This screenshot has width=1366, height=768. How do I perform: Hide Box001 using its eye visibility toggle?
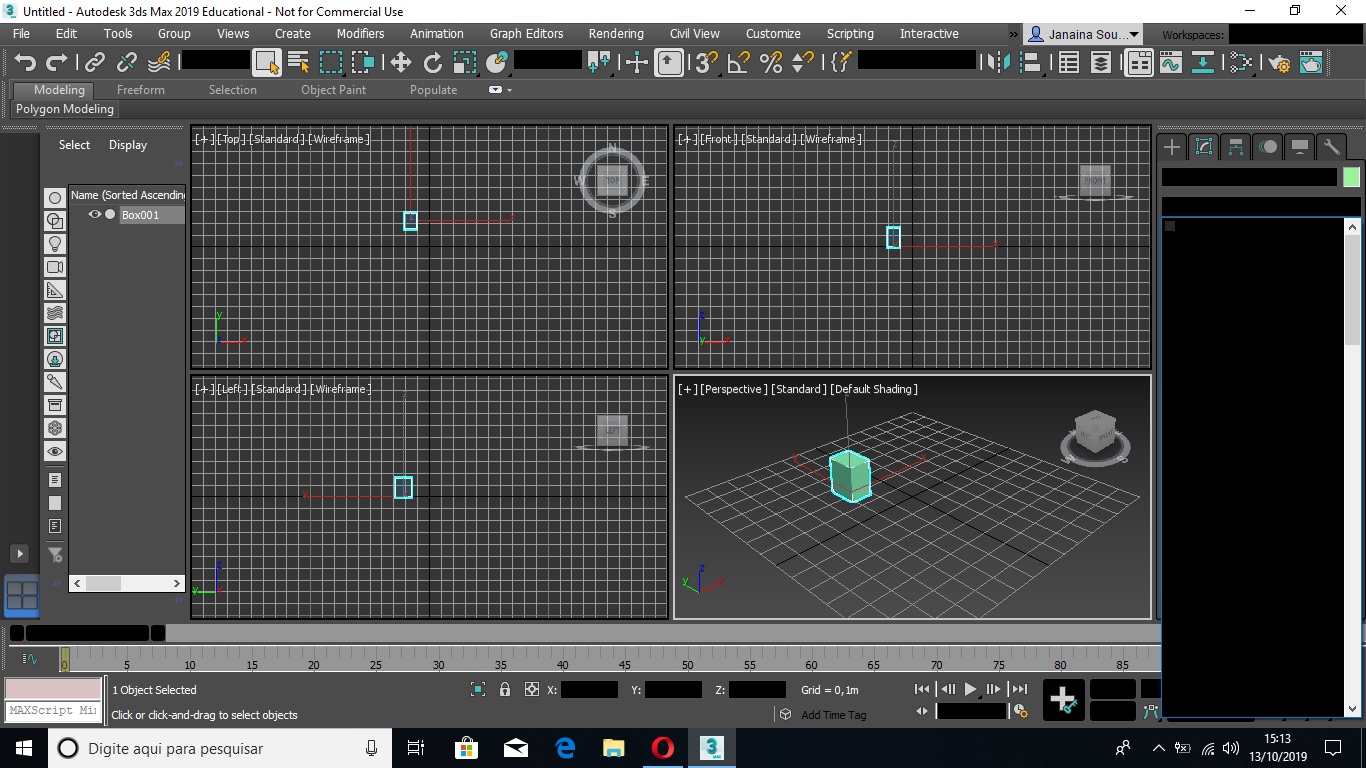click(94, 214)
